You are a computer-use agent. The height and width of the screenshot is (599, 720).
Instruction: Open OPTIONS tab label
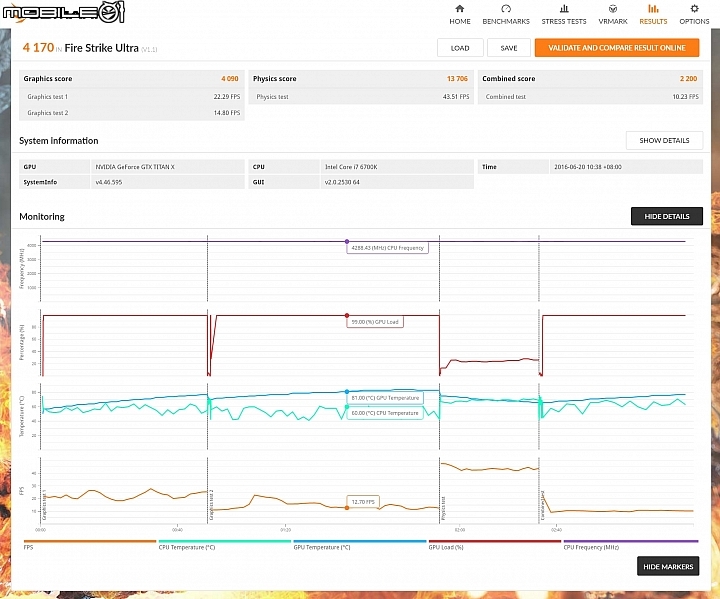[x=694, y=21]
